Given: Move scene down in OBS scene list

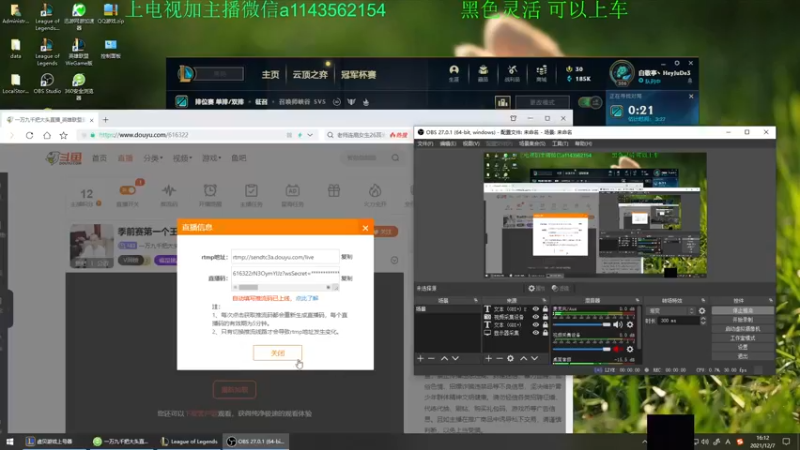Looking at the screenshot, I should [x=455, y=359].
